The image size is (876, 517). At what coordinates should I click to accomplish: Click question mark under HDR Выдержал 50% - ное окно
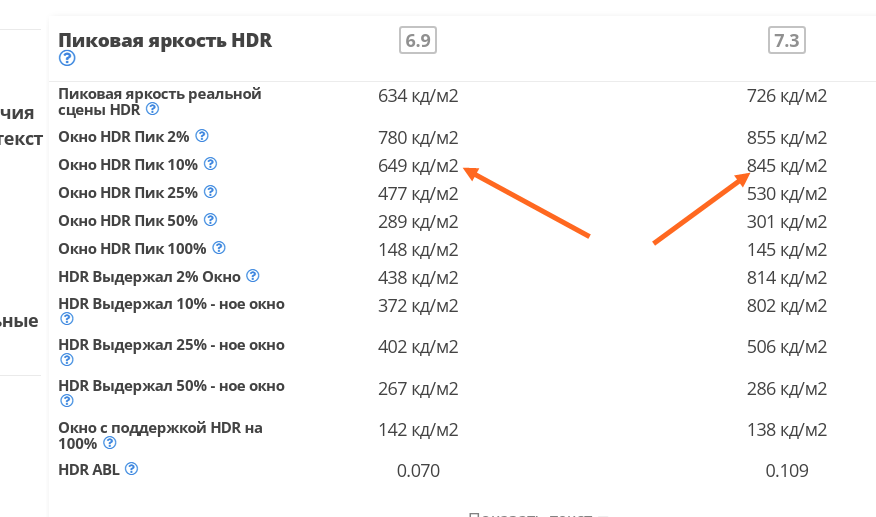(x=67, y=401)
